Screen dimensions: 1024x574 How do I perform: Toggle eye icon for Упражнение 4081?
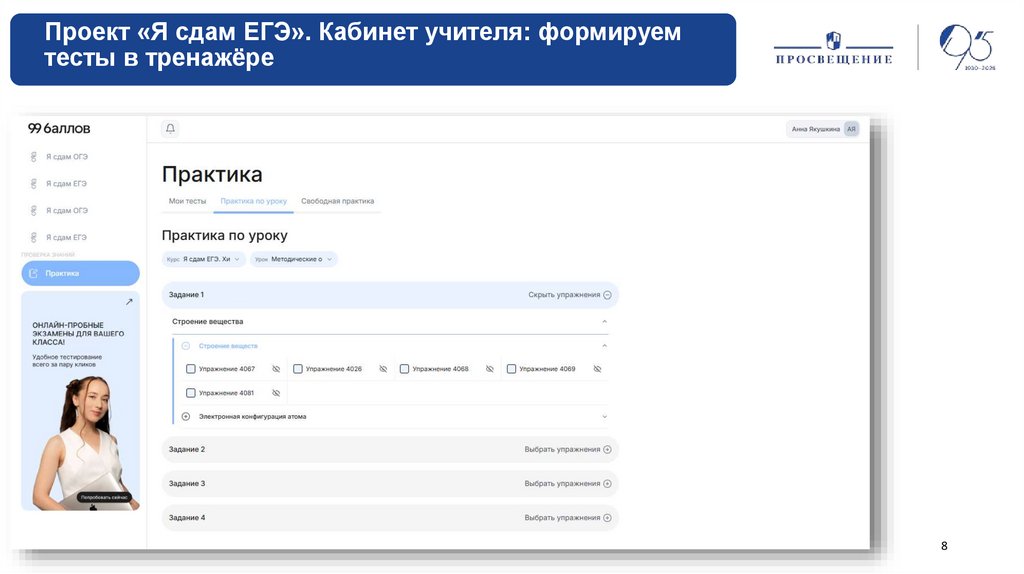pyautogui.click(x=276, y=393)
